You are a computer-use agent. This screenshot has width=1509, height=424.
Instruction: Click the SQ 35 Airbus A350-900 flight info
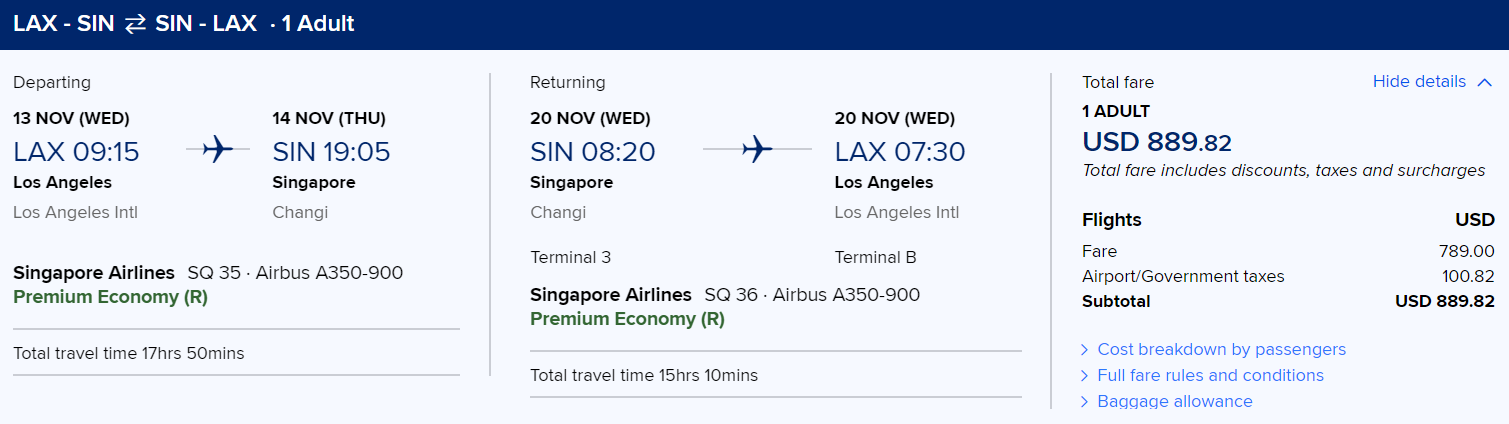(x=295, y=273)
